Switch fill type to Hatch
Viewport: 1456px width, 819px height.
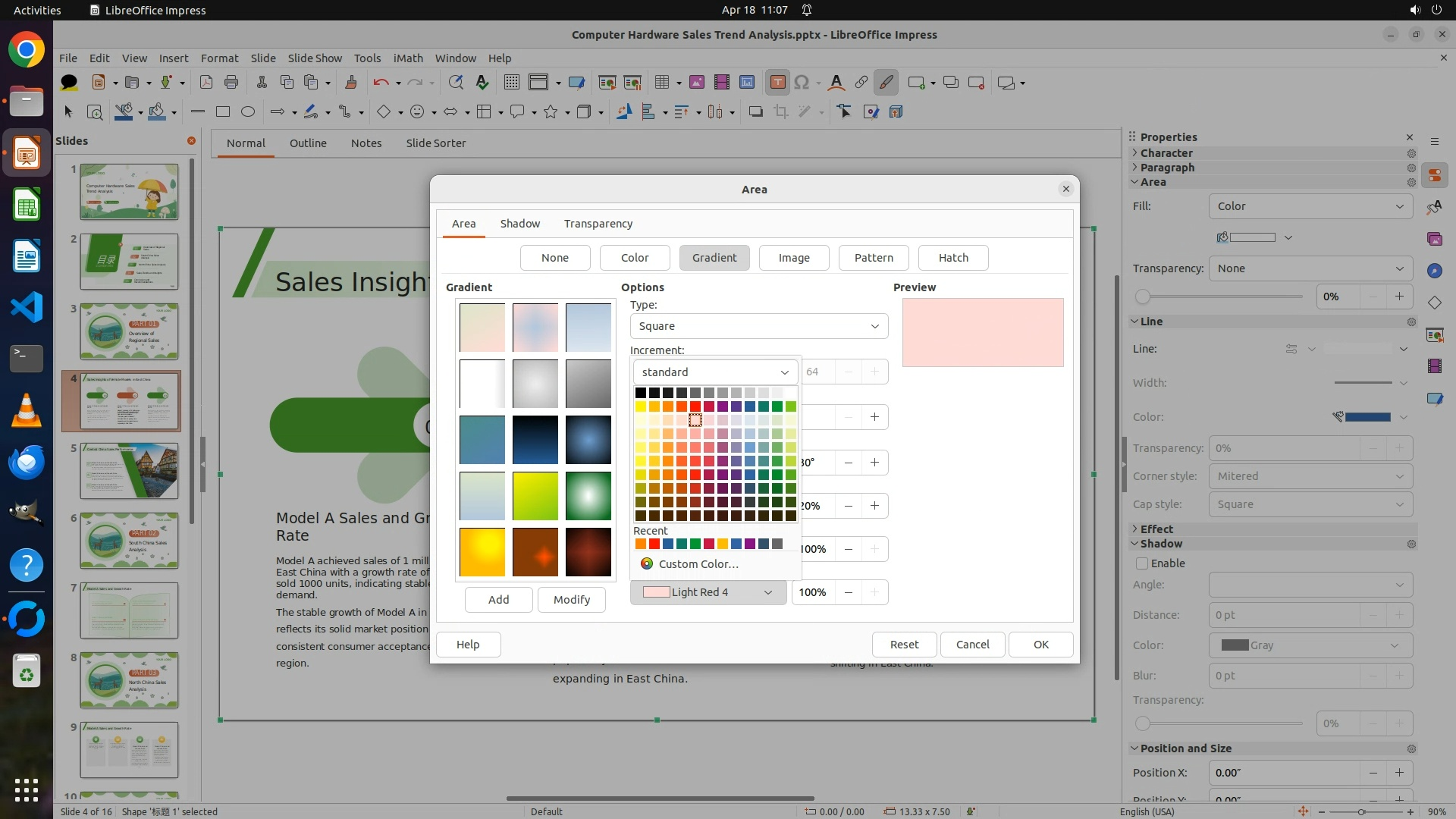coord(952,258)
